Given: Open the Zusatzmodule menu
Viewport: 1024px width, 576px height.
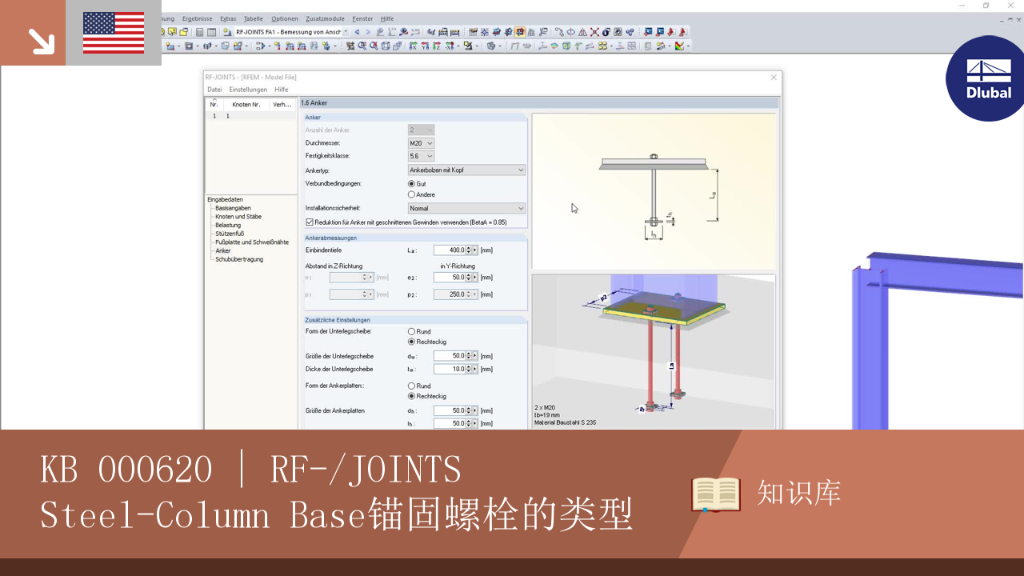Looking at the screenshot, I should tap(325, 19).
